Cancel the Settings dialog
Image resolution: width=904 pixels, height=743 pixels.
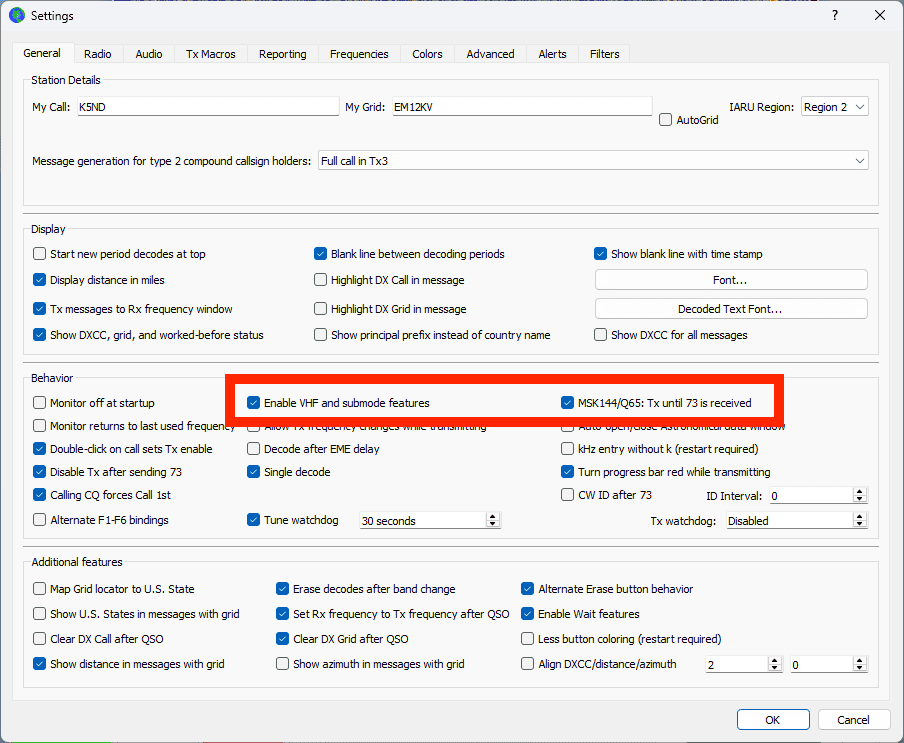pos(853,720)
